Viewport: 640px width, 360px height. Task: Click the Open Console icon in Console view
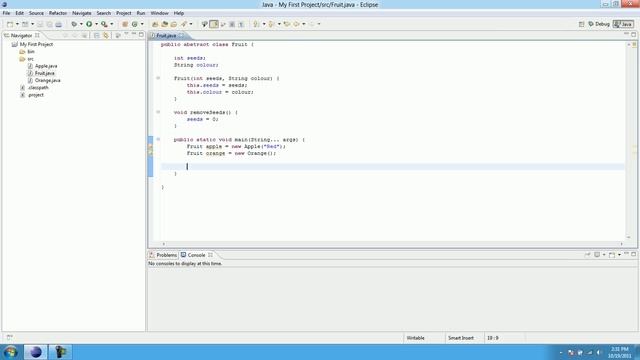pyautogui.click(x=612, y=255)
